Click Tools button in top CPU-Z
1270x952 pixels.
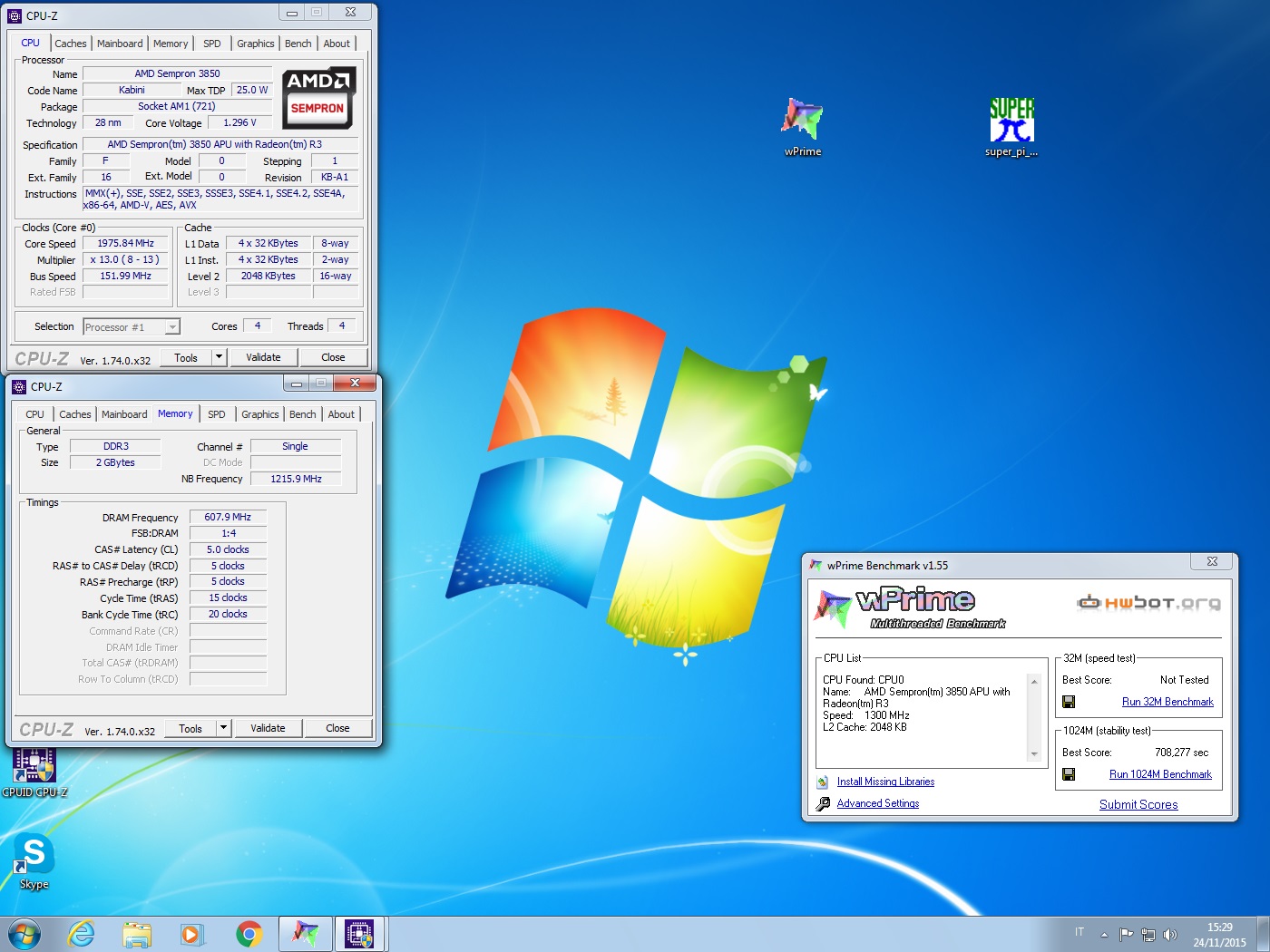[x=186, y=357]
